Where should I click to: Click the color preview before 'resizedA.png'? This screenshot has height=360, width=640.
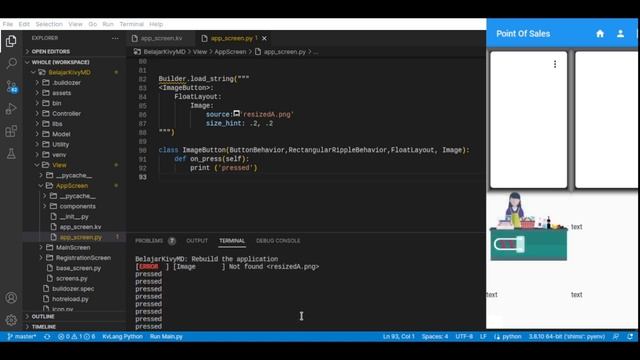tap(237, 113)
